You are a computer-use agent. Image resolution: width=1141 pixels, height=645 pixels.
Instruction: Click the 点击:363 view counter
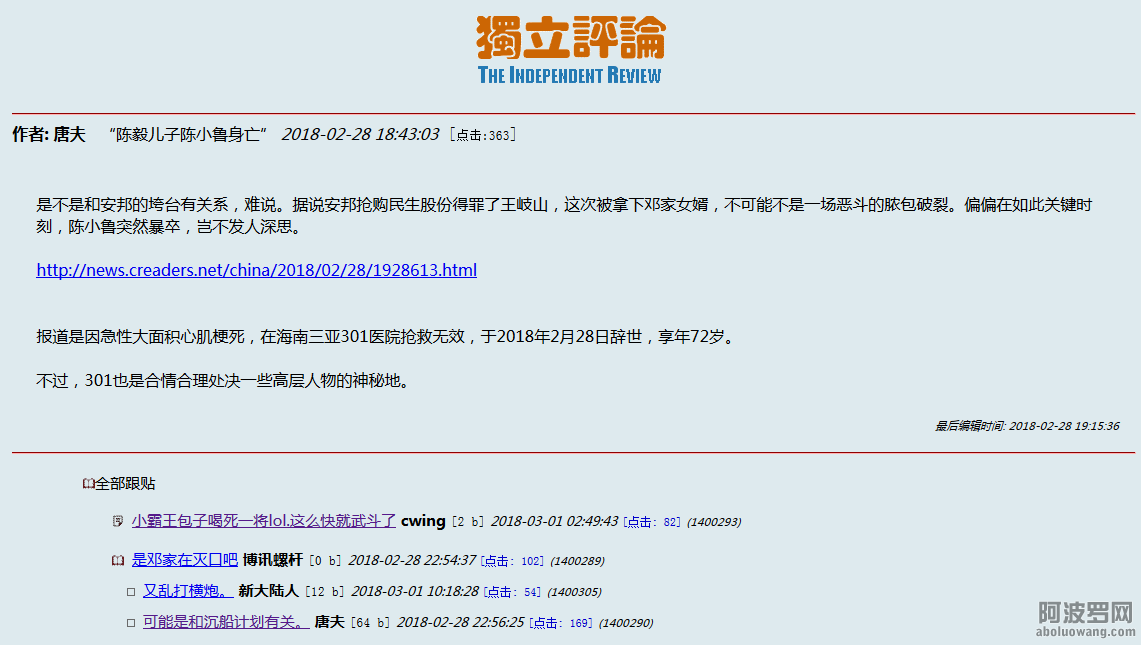click(x=483, y=135)
